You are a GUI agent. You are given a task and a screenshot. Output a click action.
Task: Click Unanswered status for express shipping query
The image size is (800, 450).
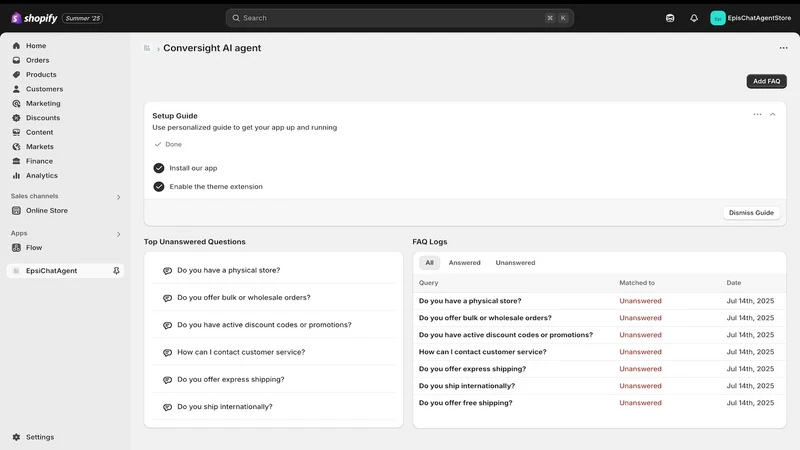(x=640, y=369)
